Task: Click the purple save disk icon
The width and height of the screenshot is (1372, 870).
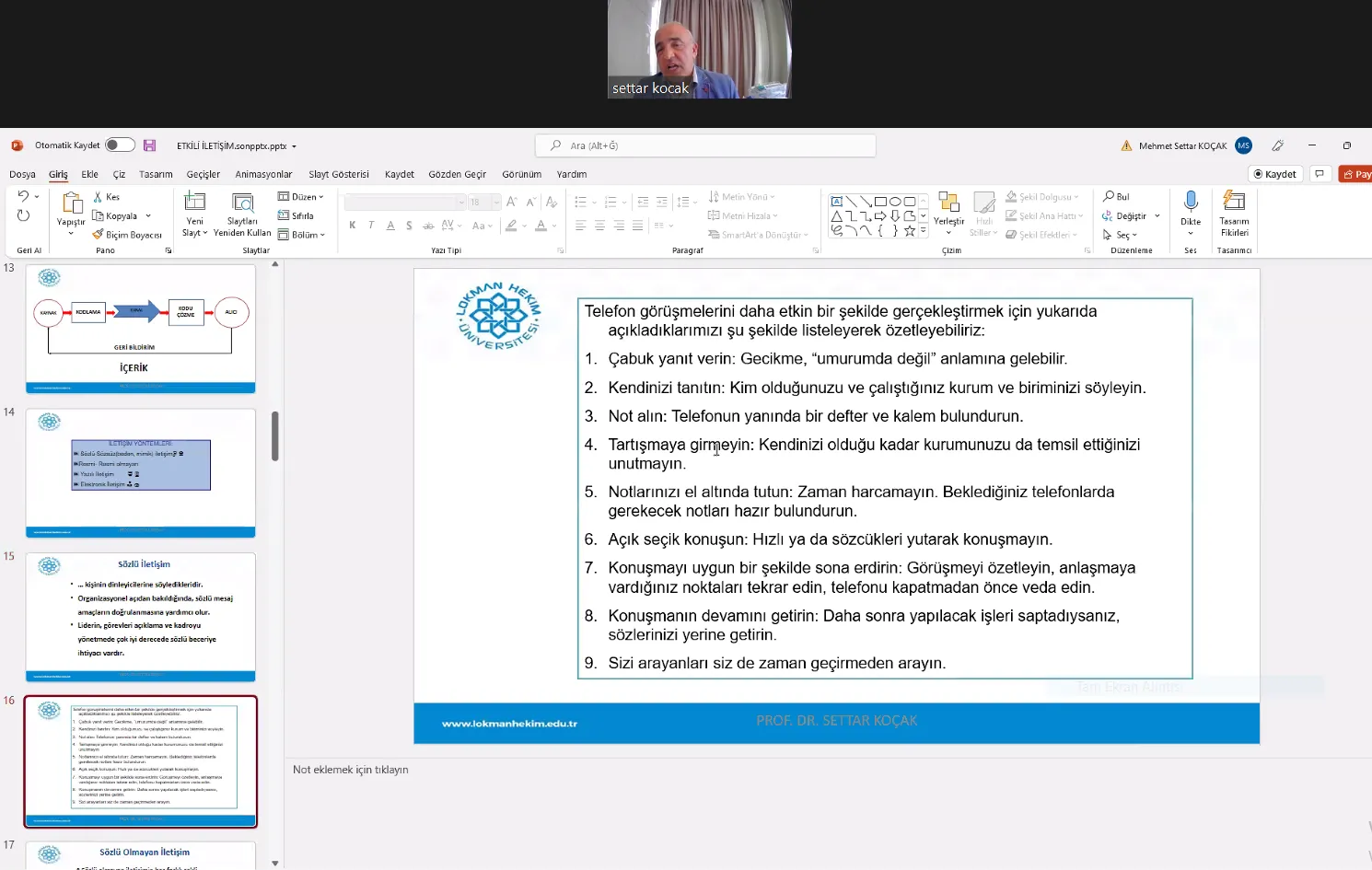Action: coord(150,145)
